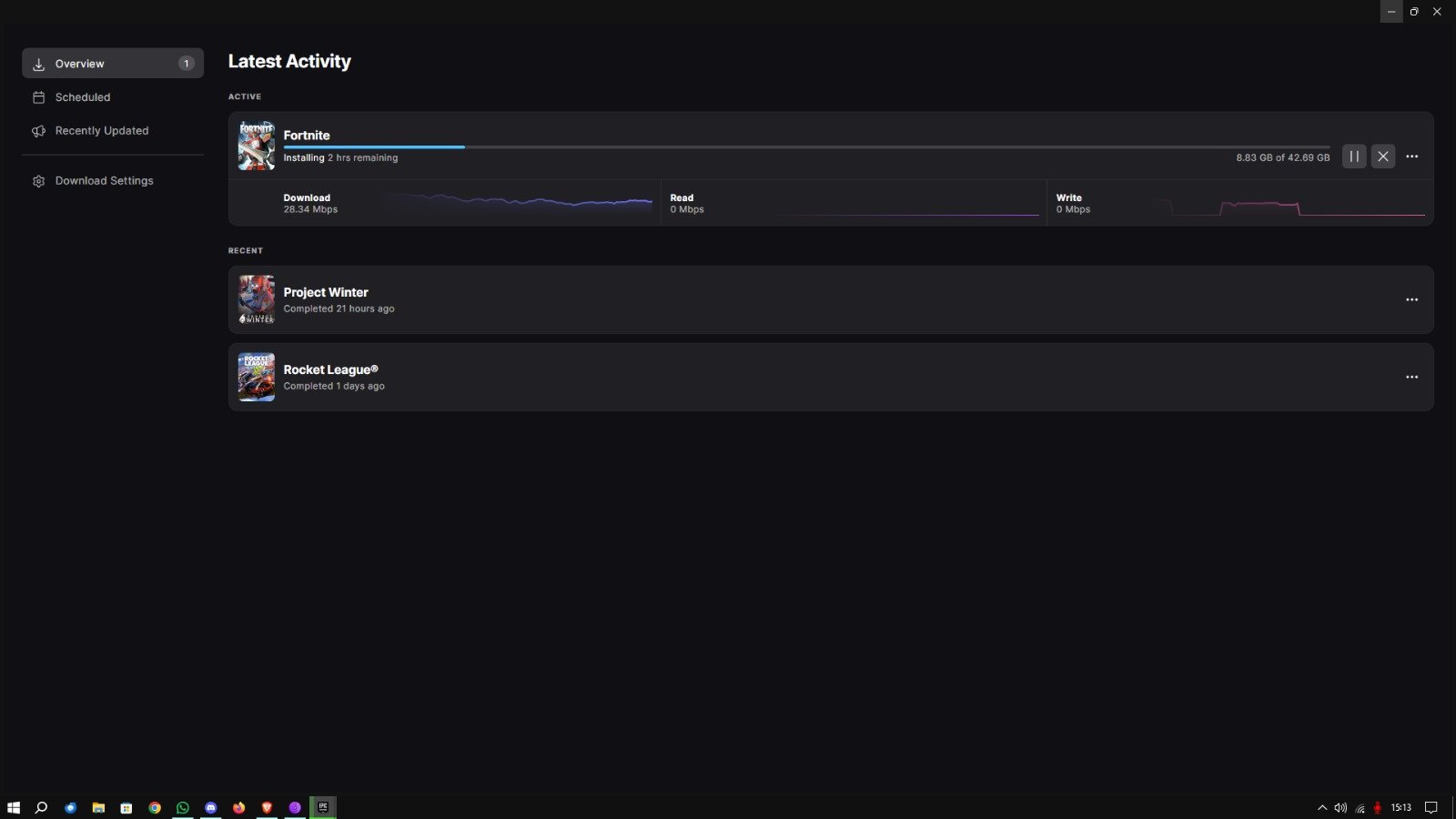Open Brave browser in the taskbar
The image size is (1456, 819).
[267, 807]
